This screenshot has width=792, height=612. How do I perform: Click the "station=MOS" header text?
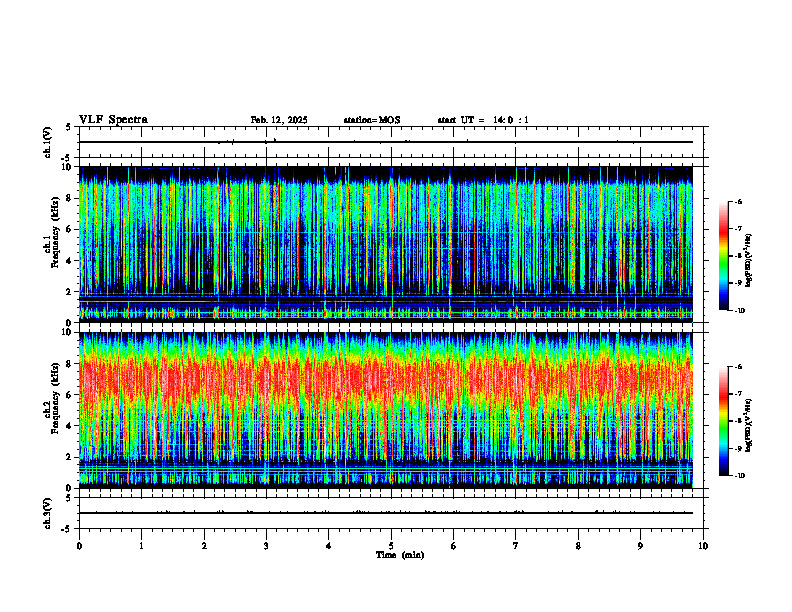click(x=372, y=120)
